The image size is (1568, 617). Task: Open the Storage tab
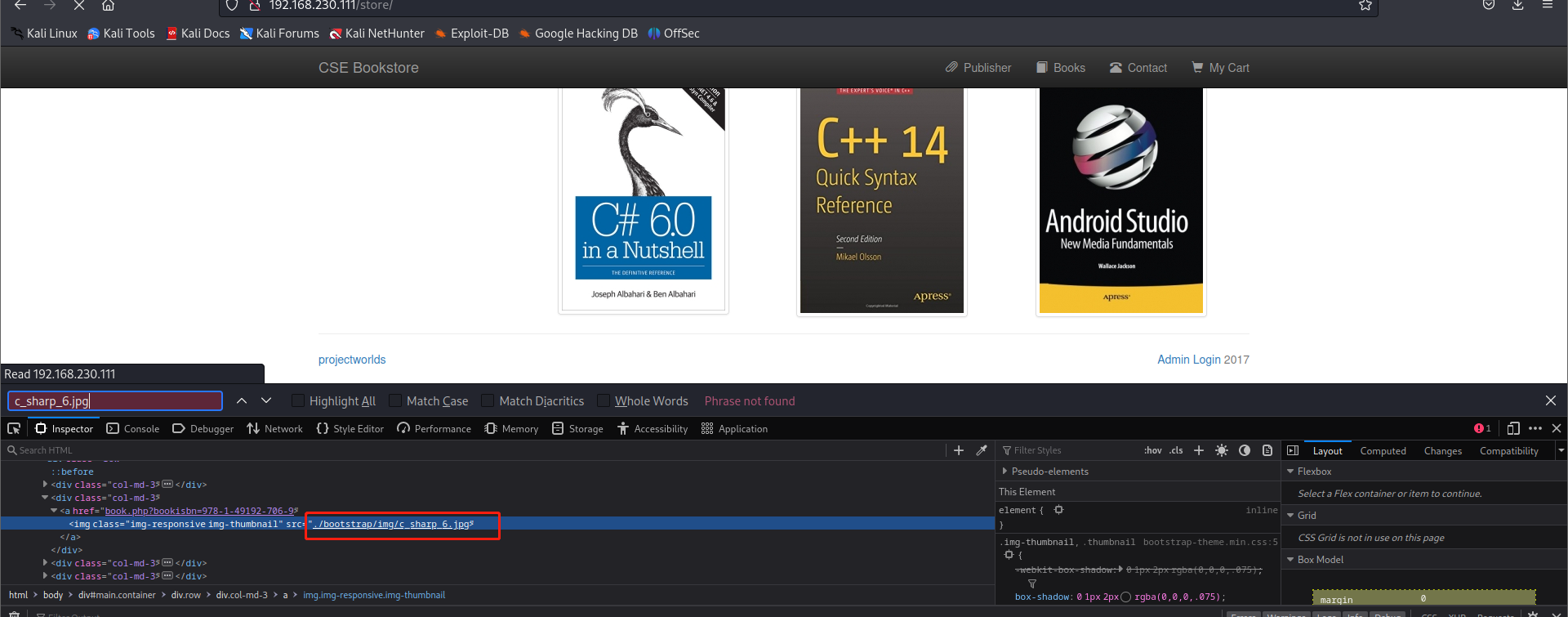click(x=578, y=428)
